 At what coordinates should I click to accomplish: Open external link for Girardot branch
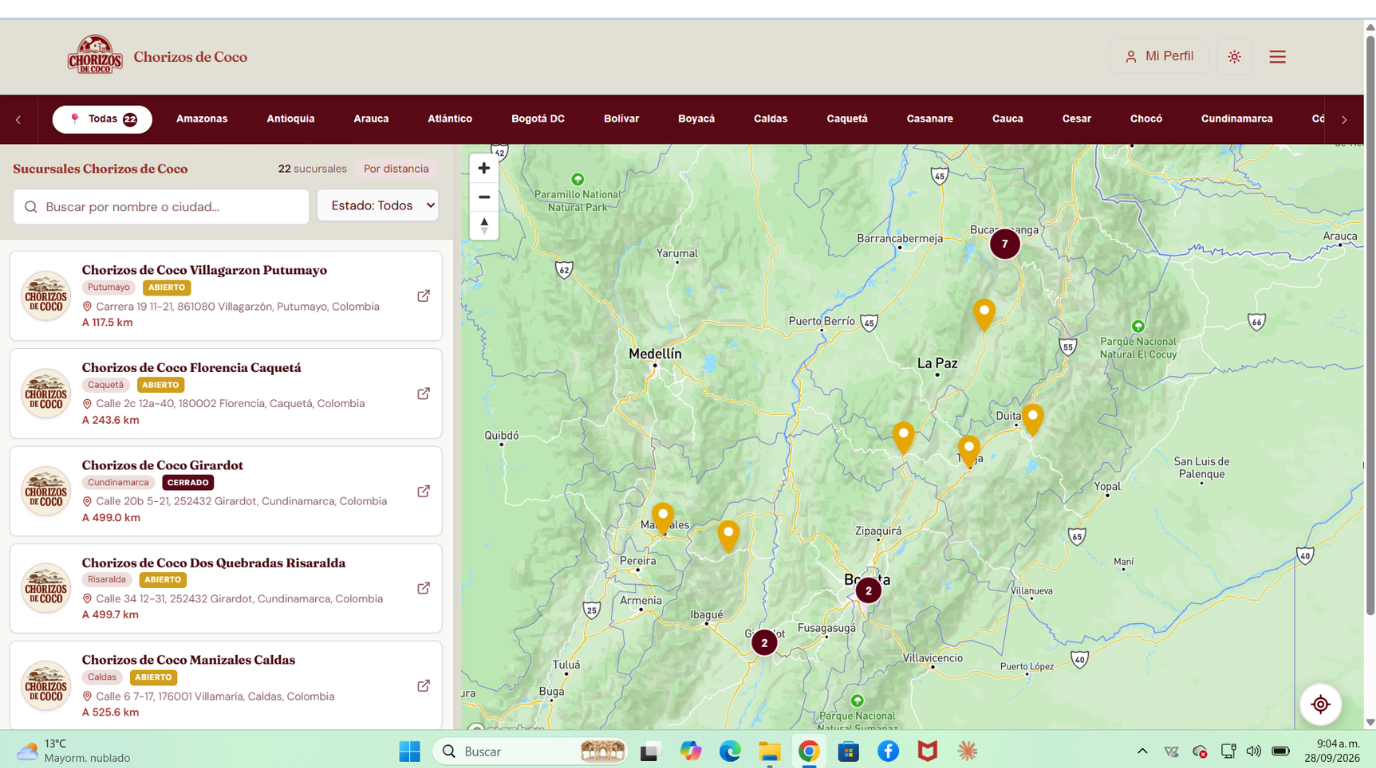pos(424,491)
